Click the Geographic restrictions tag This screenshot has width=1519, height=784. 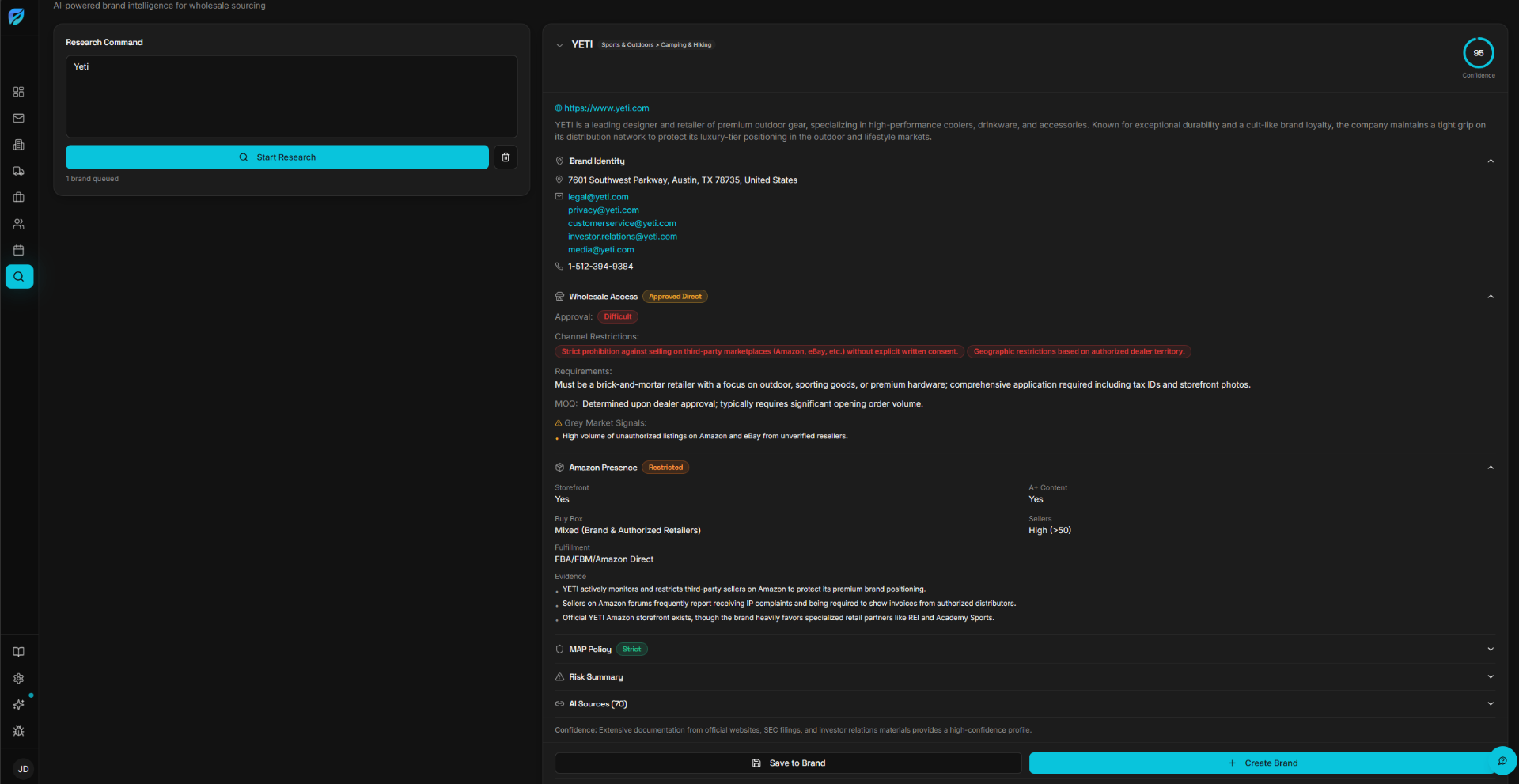[1079, 352]
